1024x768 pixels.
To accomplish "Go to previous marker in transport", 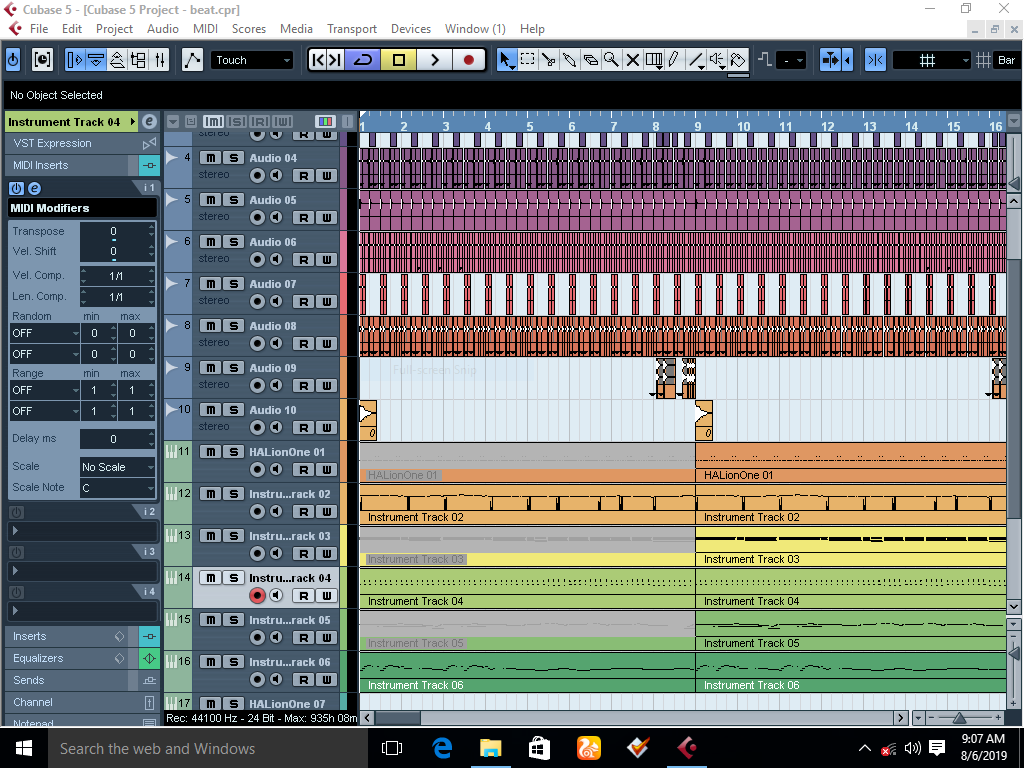I will [318, 60].
